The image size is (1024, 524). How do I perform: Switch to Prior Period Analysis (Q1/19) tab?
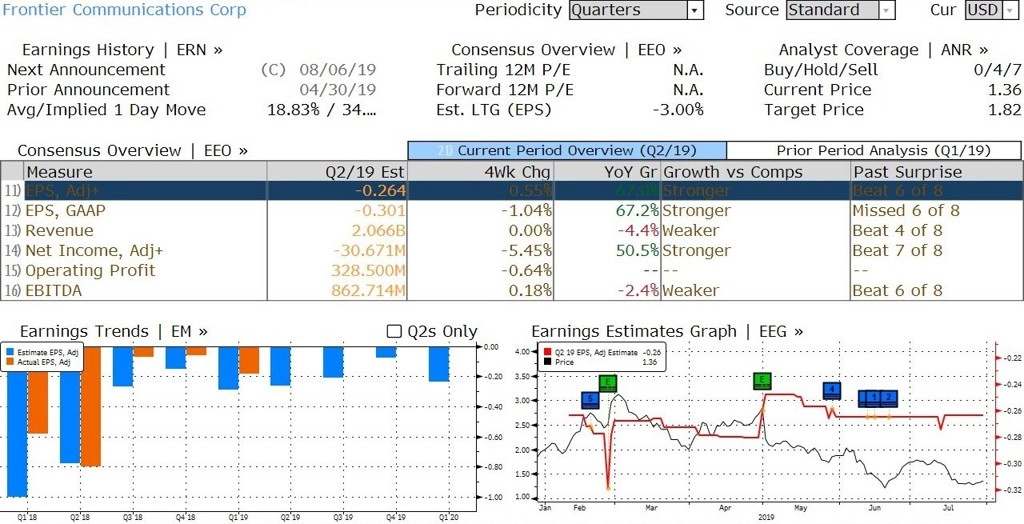(874, 150)
